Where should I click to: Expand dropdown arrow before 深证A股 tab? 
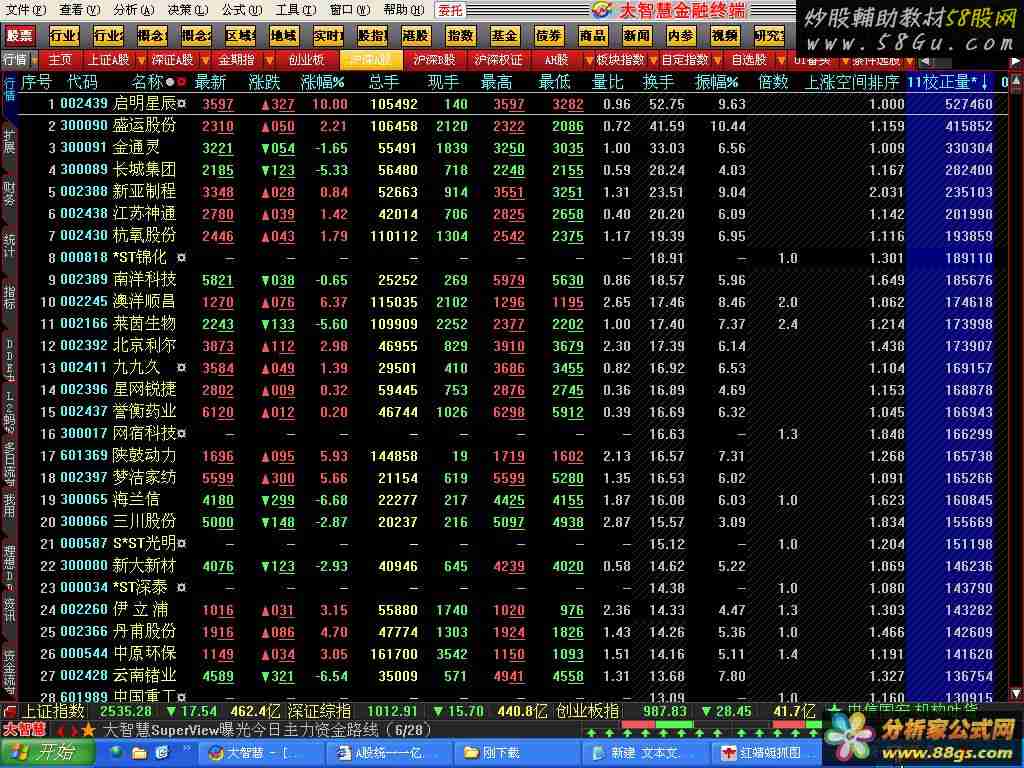[x=141, y=61]
